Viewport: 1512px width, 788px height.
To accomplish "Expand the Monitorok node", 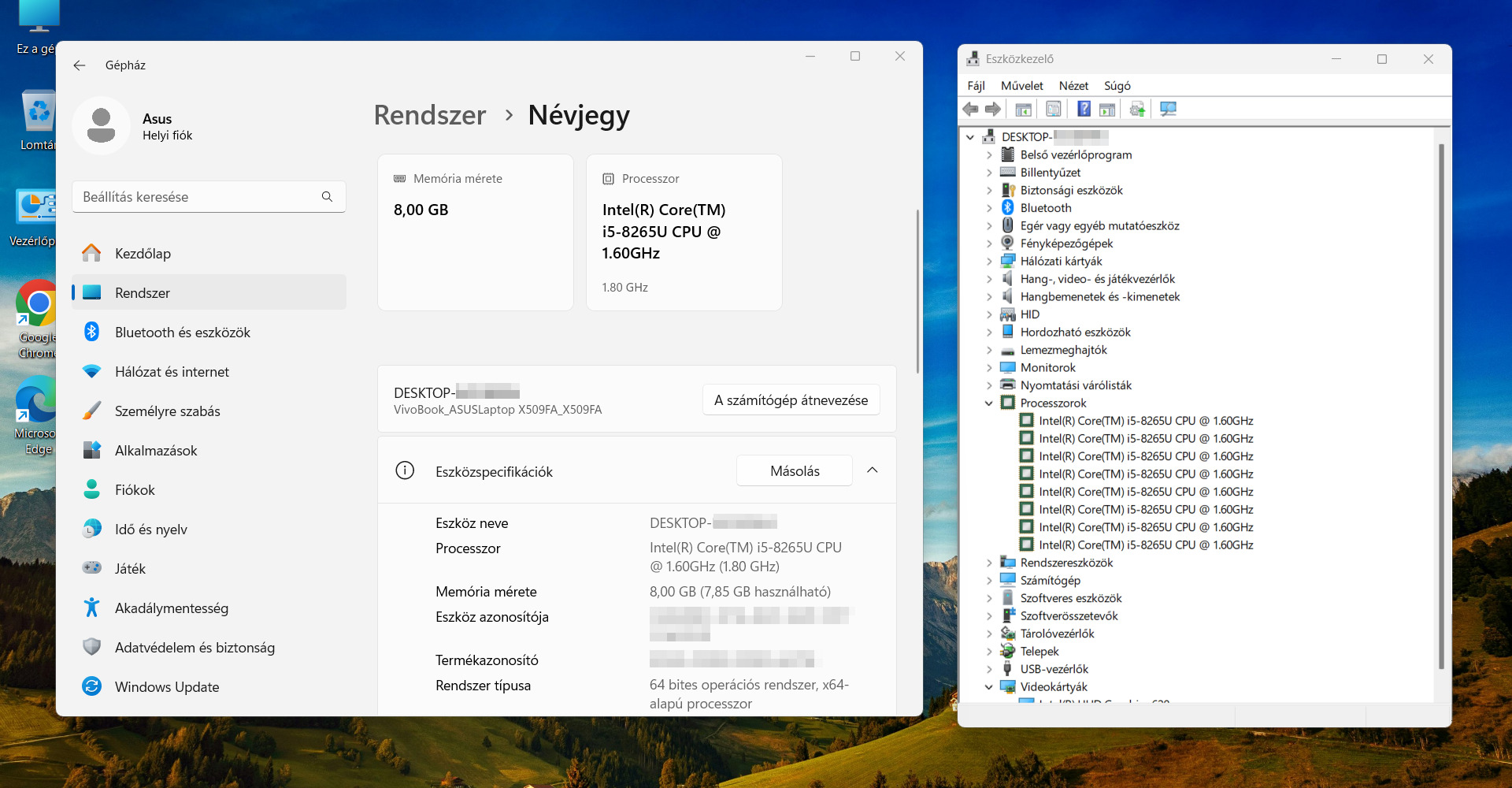I will click(x=989, y=367).
